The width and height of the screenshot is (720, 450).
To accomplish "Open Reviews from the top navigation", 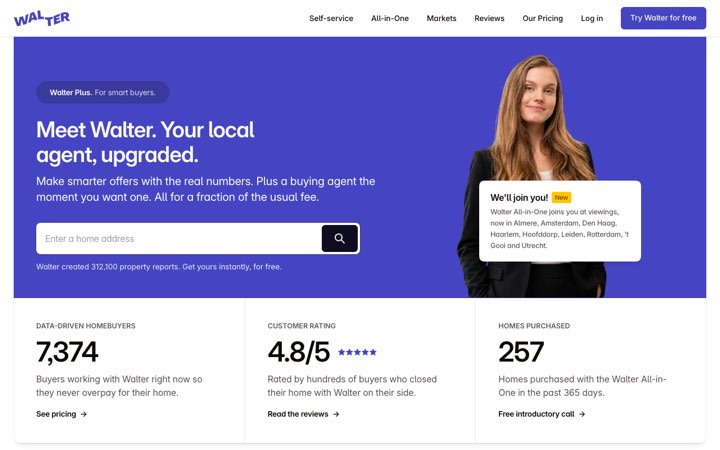I will click(x=489, y=18).
